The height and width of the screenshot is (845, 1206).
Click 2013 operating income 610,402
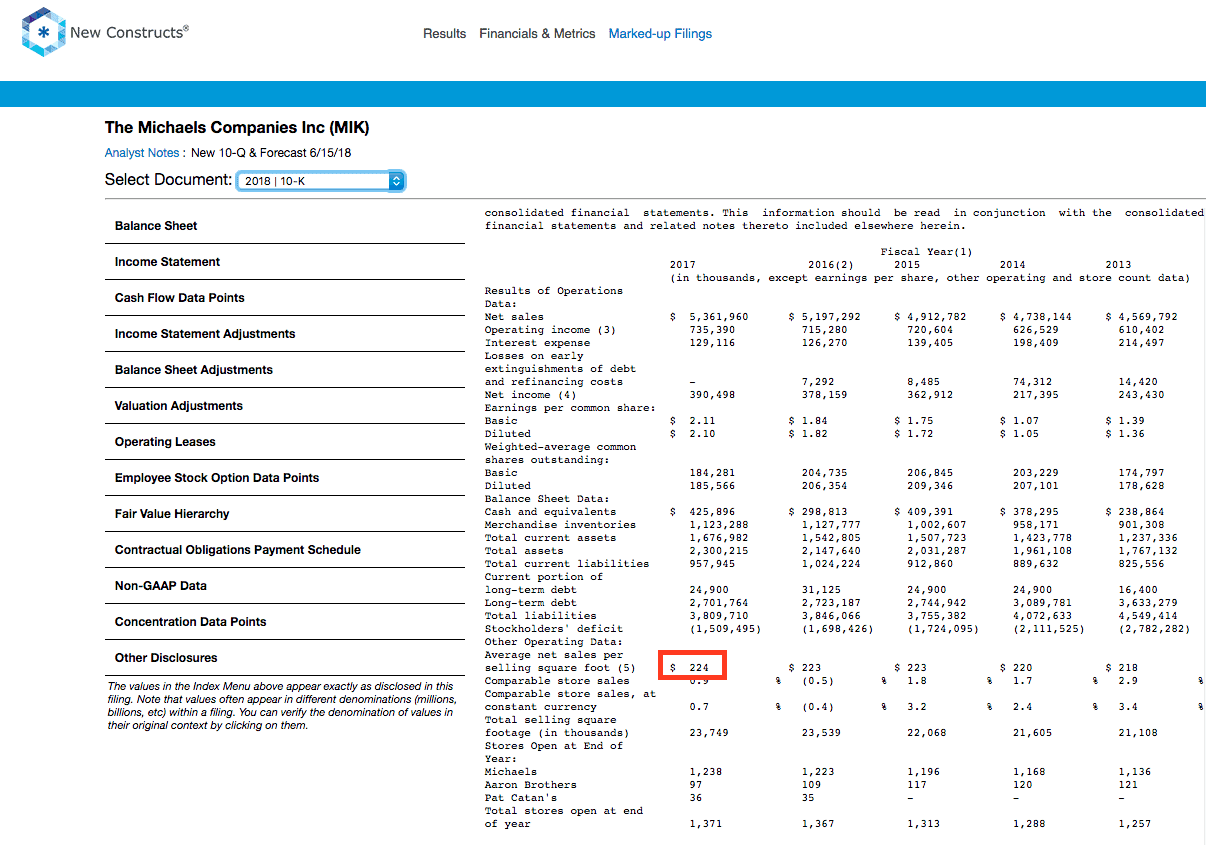coord(1141,330)
